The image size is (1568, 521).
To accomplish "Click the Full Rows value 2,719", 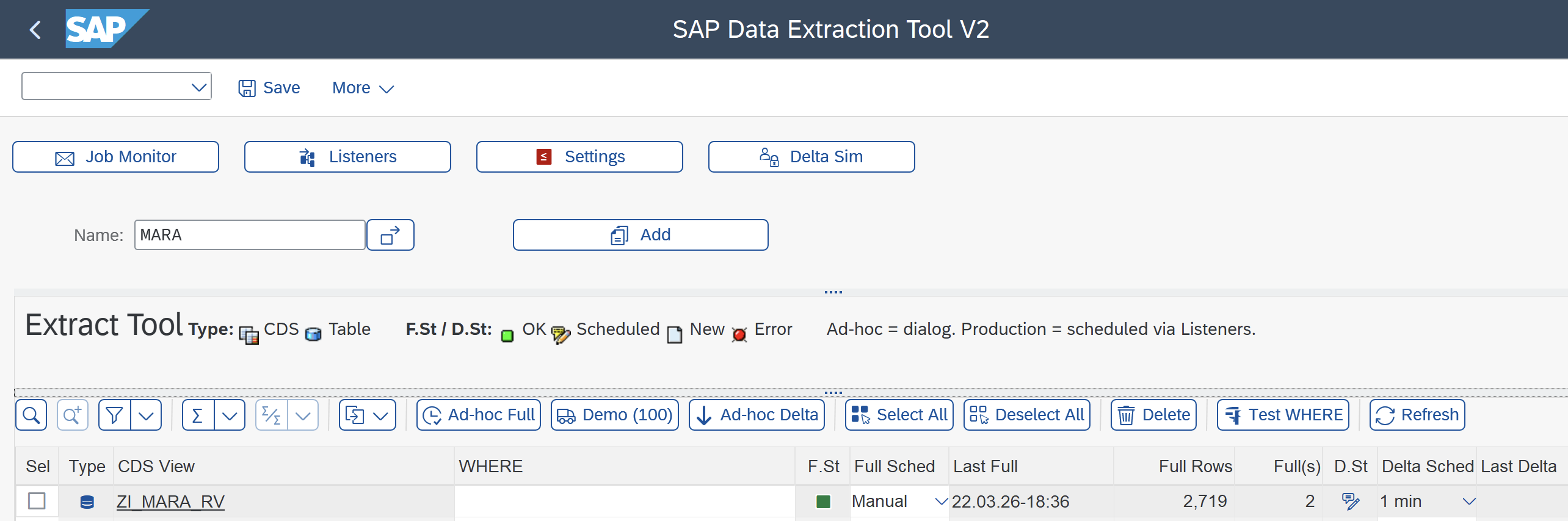I will 1205,501.
